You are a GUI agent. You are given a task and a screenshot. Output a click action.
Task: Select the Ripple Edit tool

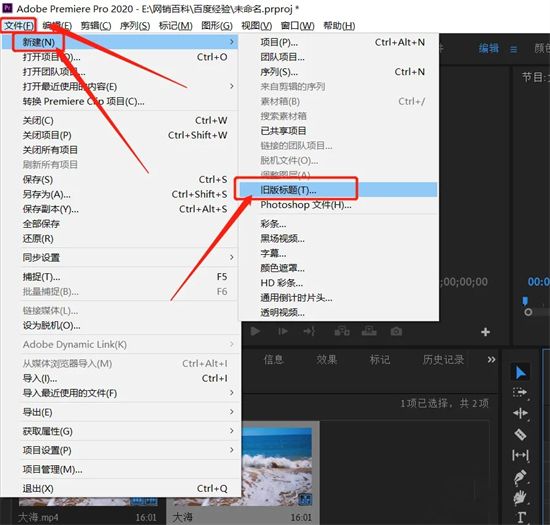point(521,414)
